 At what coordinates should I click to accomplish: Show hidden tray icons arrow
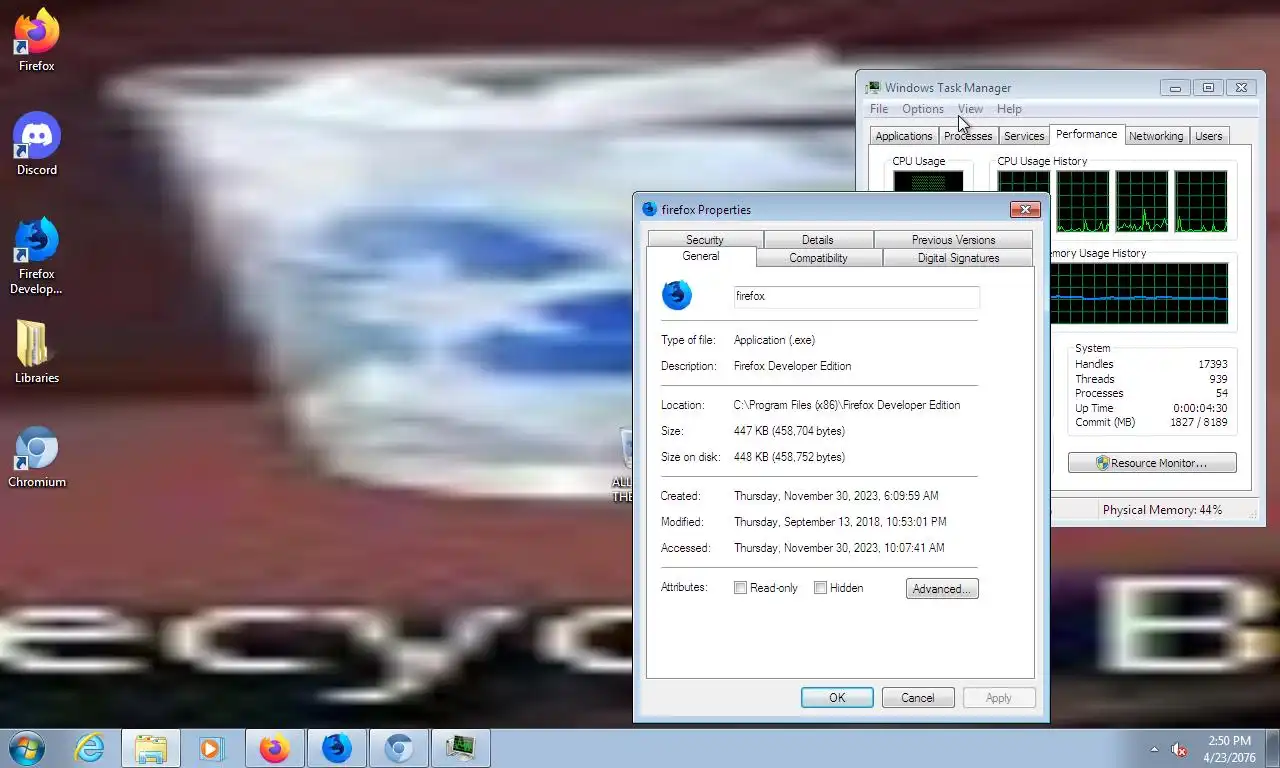[x=1155, y=749]
